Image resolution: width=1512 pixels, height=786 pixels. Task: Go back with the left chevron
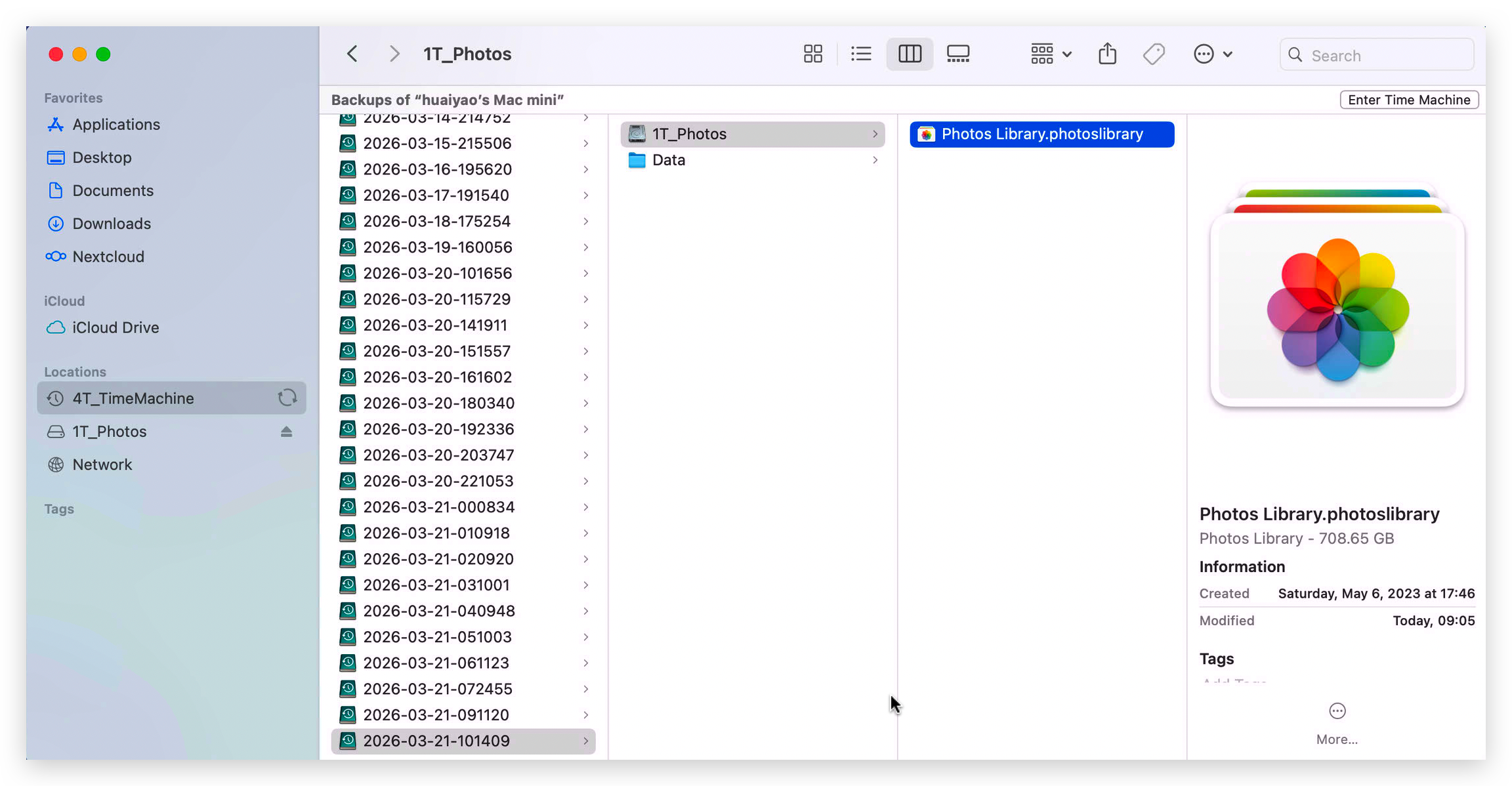352,54
